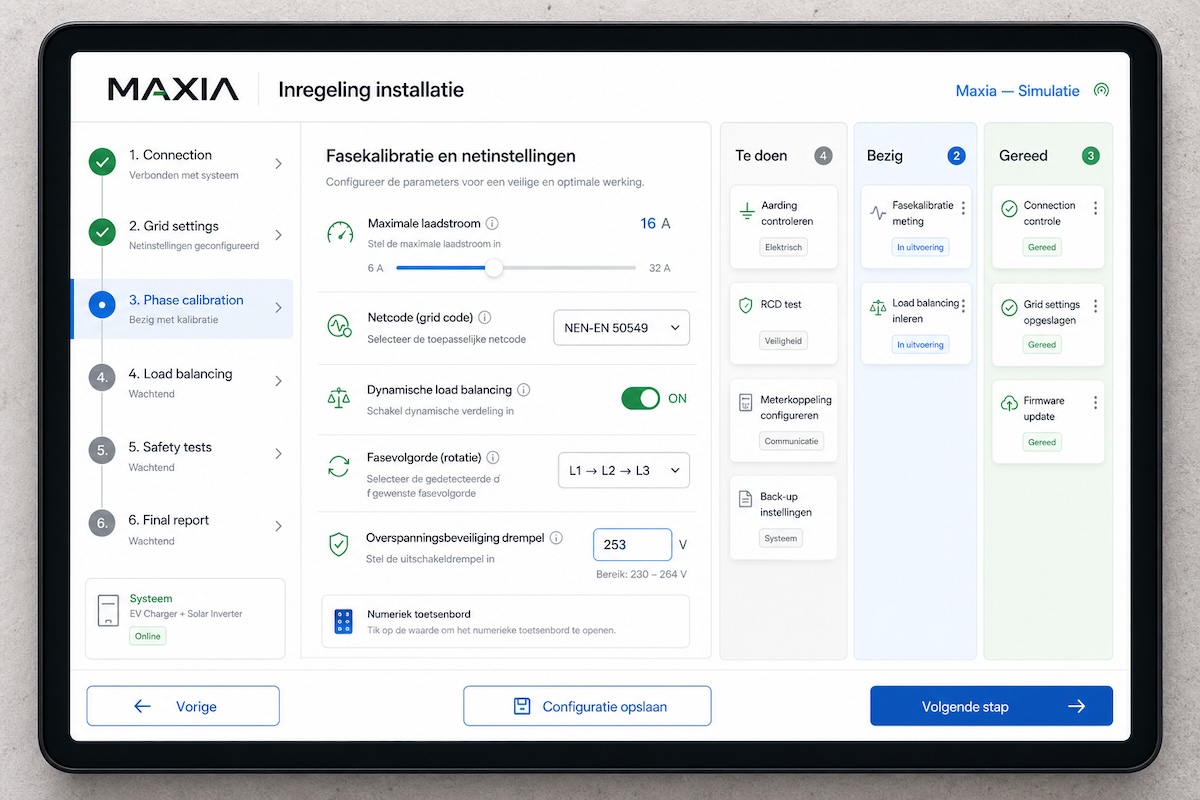The width and height of the screenshot is (1200, 800).
Task: Click the info icon beside Dynamische load balancing
Action: [523, 390]
